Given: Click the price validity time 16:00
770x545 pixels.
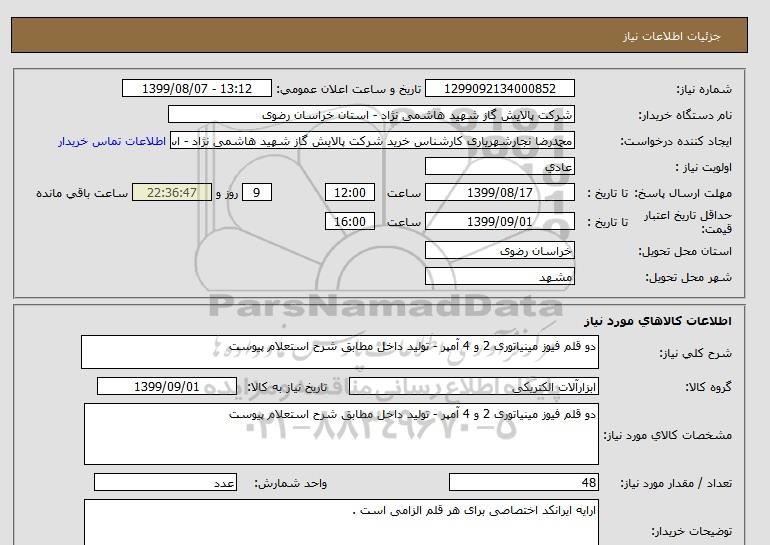Looking at the screenshot, I should (x=352, y=223).
